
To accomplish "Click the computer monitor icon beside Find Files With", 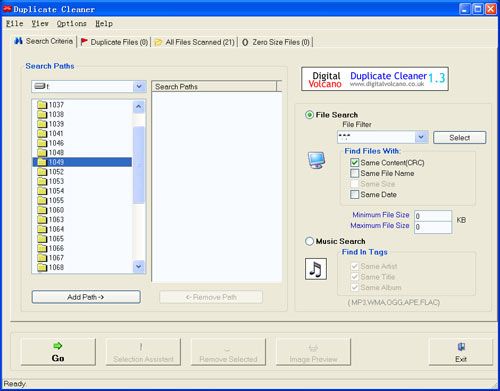I will click(x=316, y=160).
